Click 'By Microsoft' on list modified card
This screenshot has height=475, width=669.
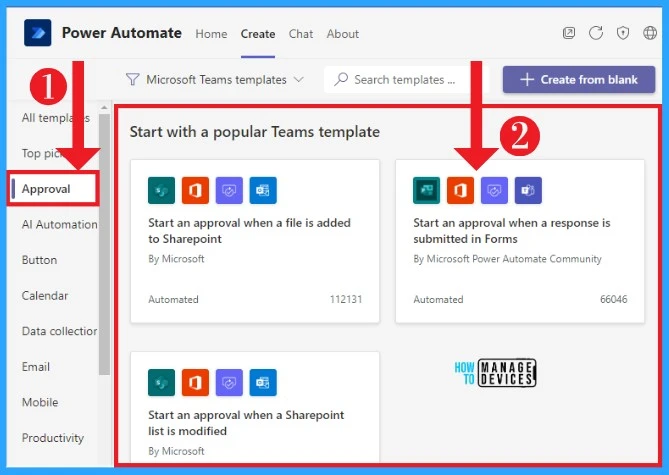click(x=176, y=451)
